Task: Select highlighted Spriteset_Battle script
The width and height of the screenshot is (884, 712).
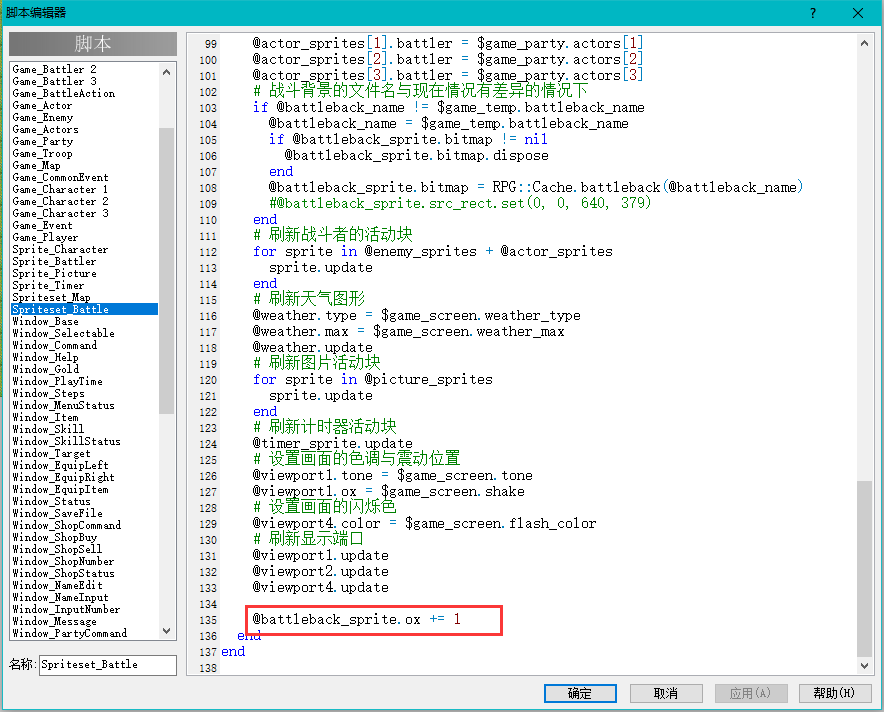Action: pyautogui.click(x=85, y=309)
